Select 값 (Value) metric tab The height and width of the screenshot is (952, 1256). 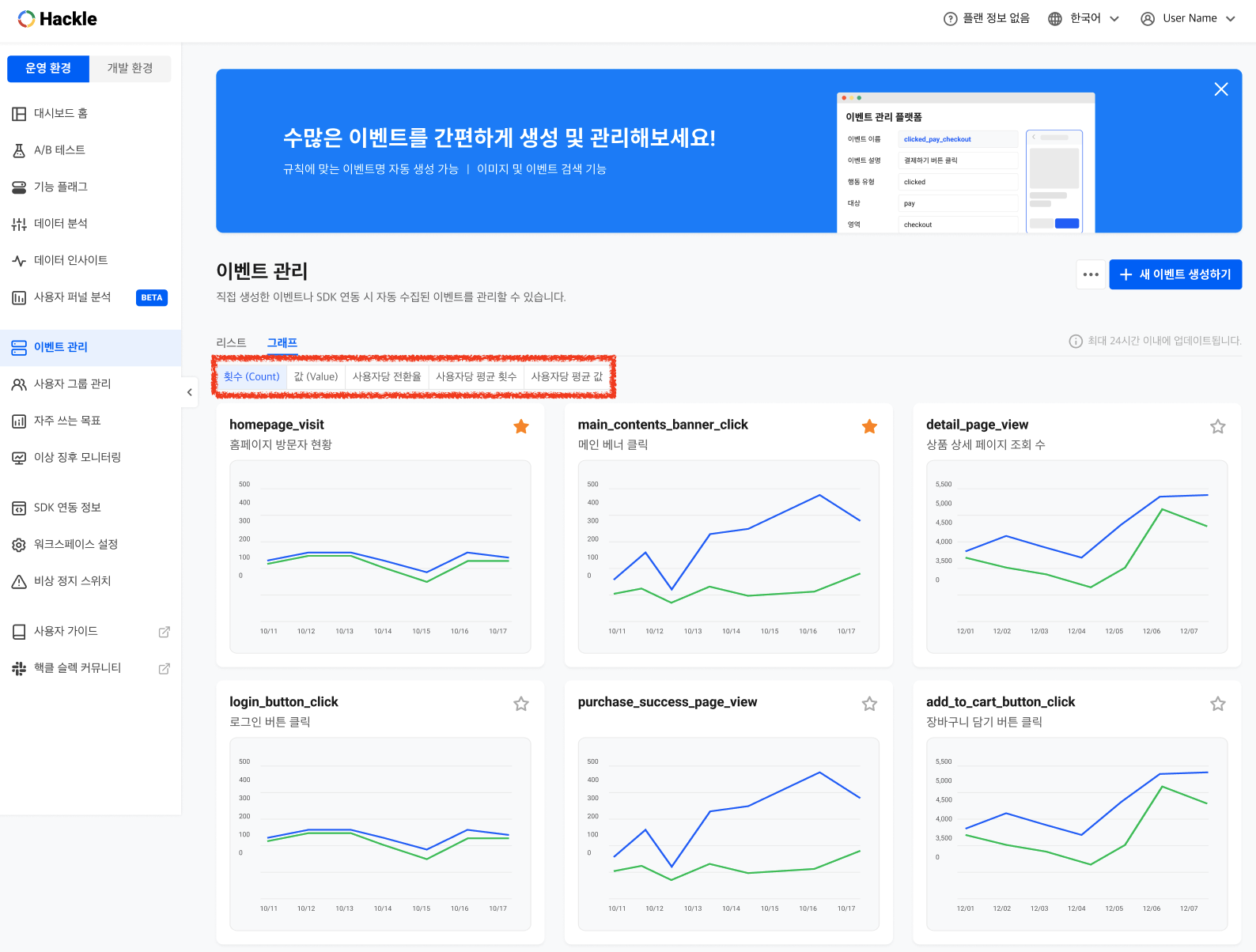coord(316,376)
